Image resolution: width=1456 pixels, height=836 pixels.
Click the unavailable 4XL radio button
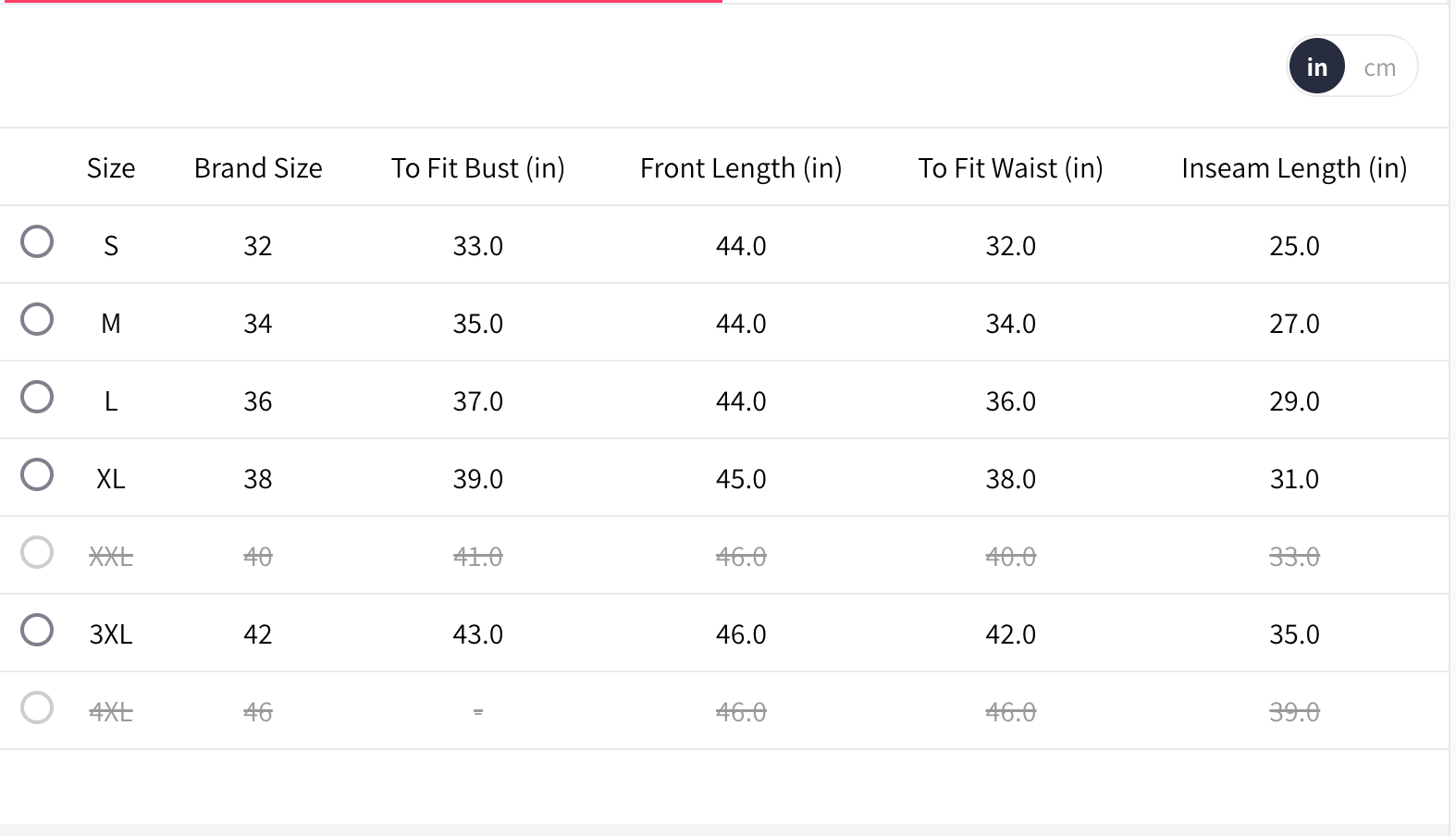click(x=37, y=707)
